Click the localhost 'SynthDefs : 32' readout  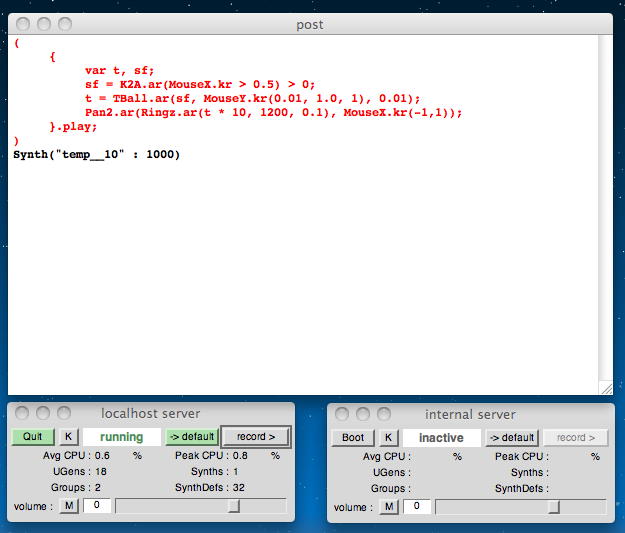click(x=210, y=488)
